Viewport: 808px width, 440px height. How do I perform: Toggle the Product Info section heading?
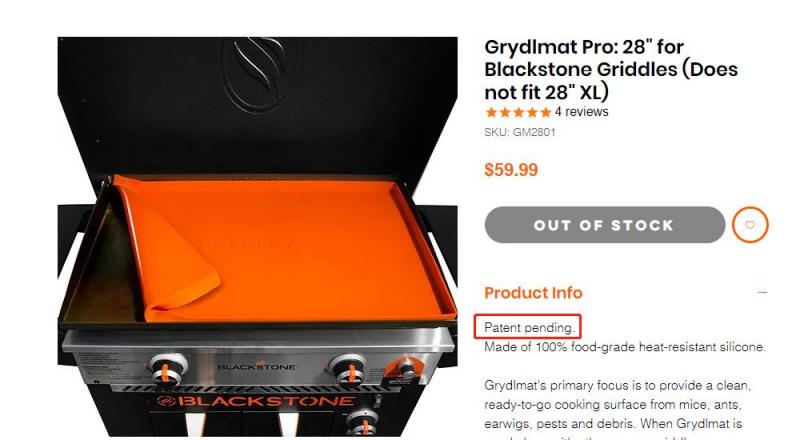(x=533, y=293)
